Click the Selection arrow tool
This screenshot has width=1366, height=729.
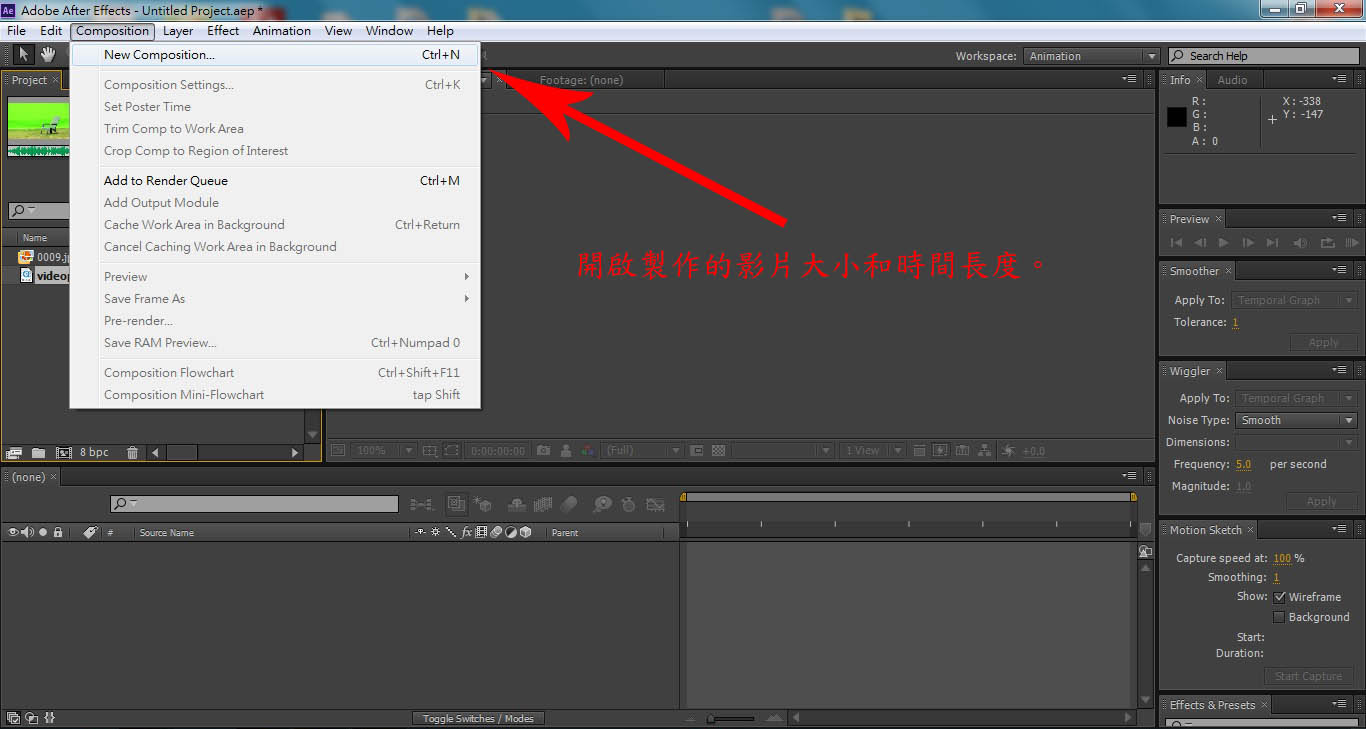(x=23, y=55)
